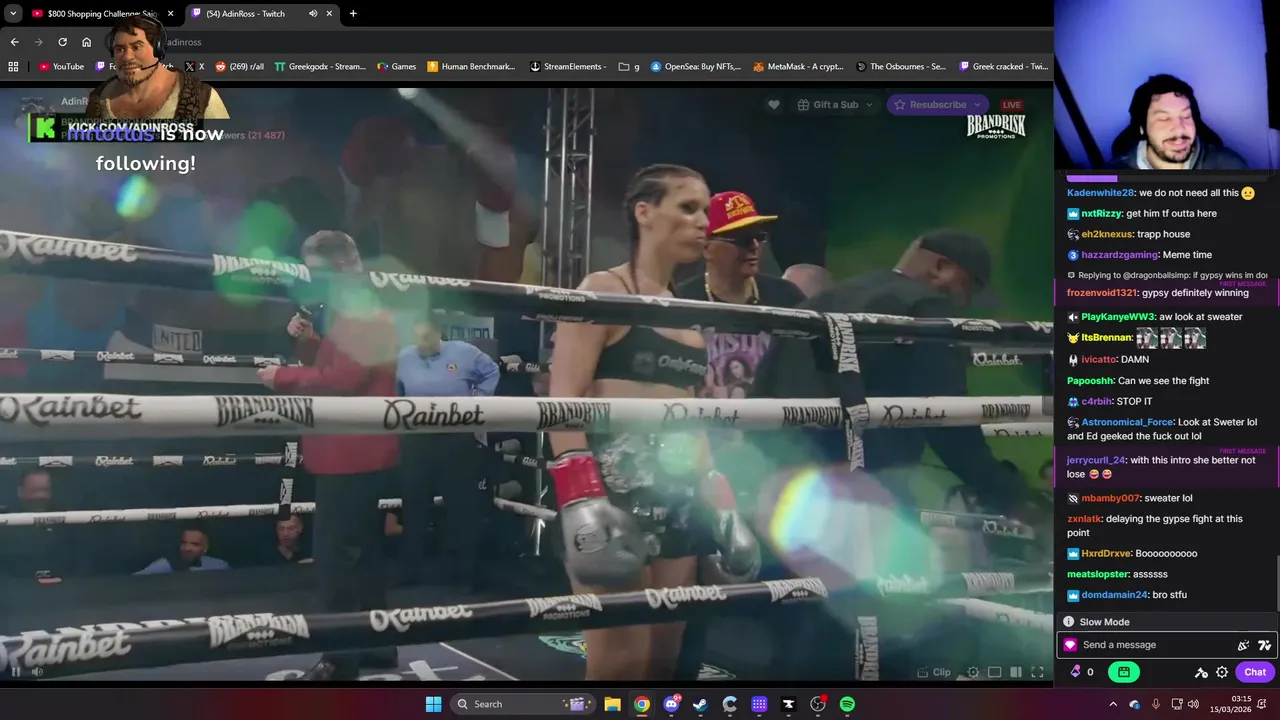Open a new browser tab
Viewport: 1280px width, 720px height.
click(353, 13)
